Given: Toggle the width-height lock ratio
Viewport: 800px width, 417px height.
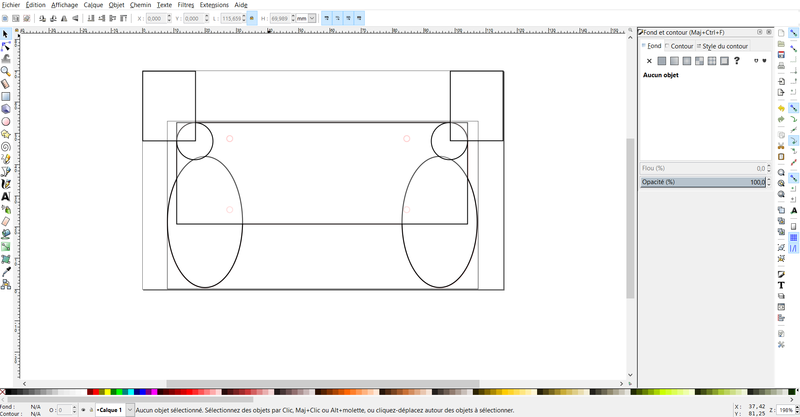Looking at the screenshot, I should coord(251,18).
